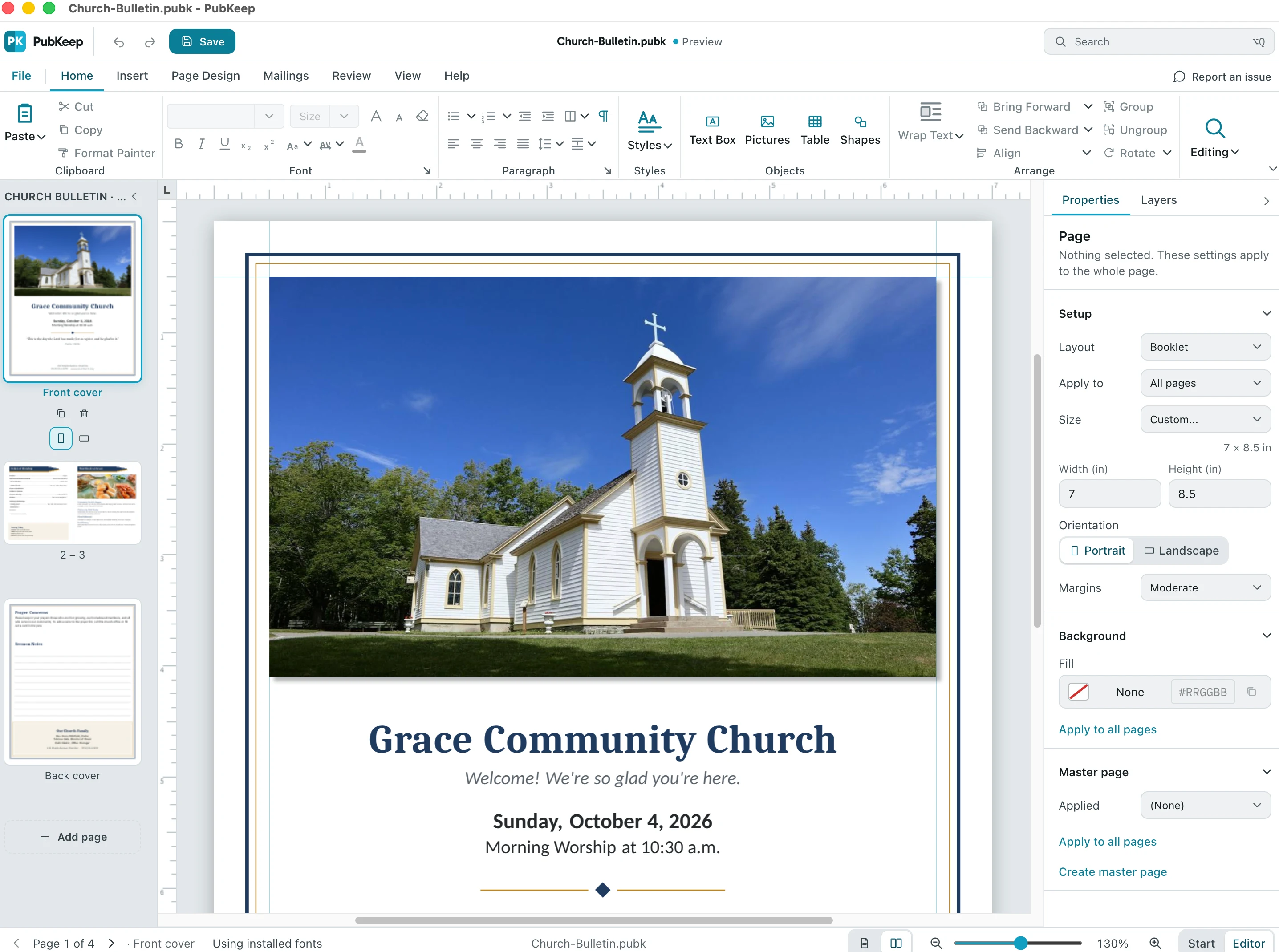The width and height of the screenshot is (1279, 952).
Task: Click the Clear Formatting eraser icon
Action: [x=422, y=116]
